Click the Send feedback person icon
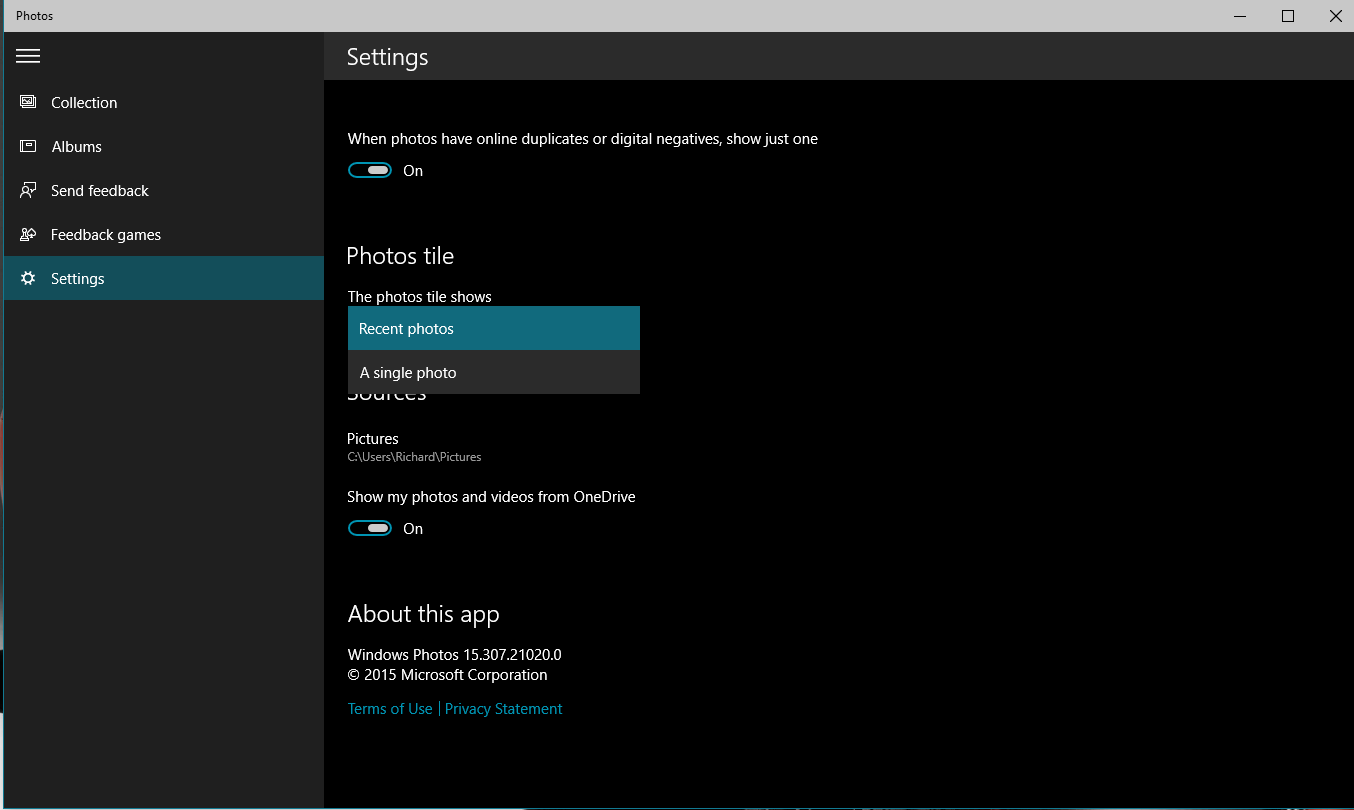The height and width of the screenshot is (810, 1354). click(28, 190)
